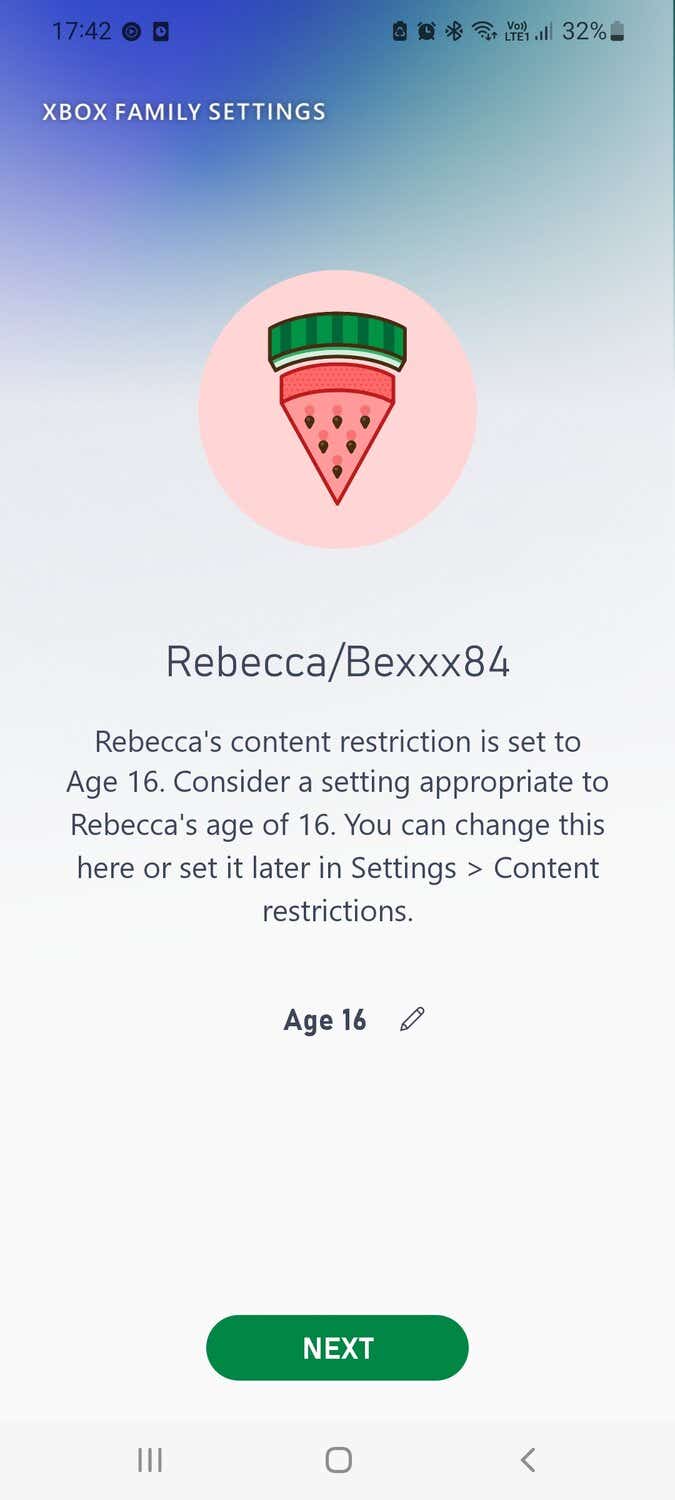Image resolution: width=675 pixels, height=1500 pixels.
Task: Tap the Age 16 label to change it
Action: click(325, 1019)
